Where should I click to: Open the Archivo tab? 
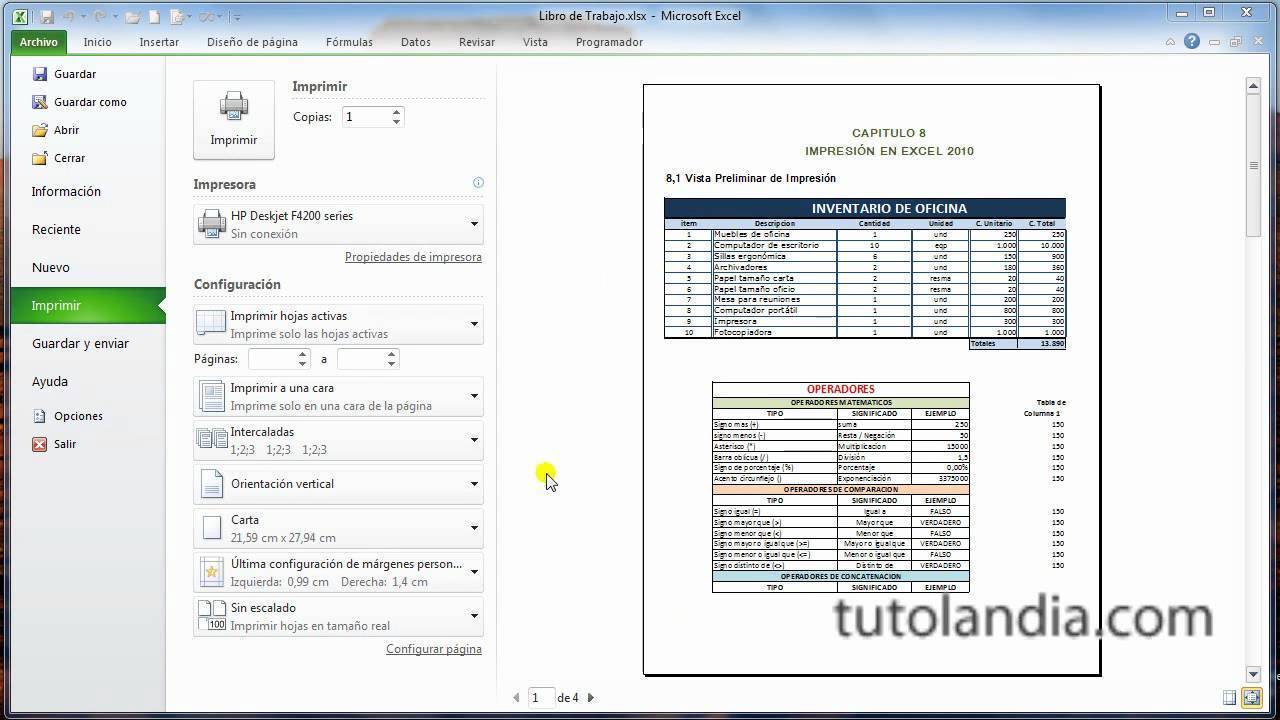pyautogui.click(x=39, y=42)
